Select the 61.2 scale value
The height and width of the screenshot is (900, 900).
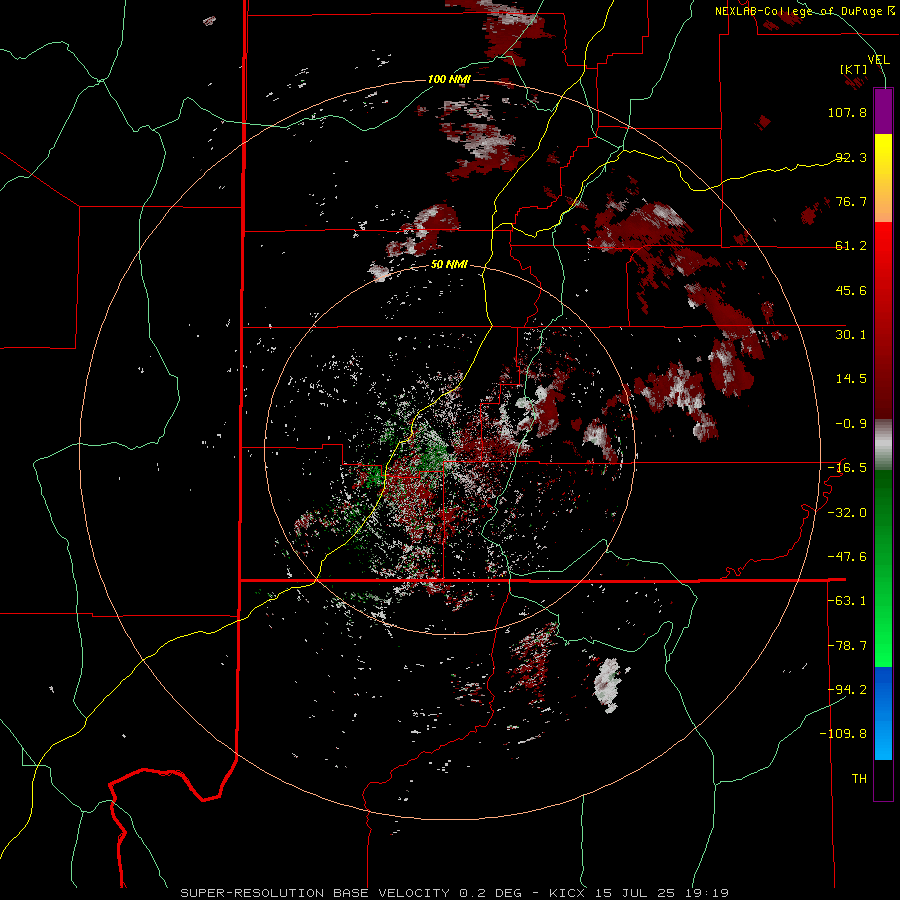[x=851, y=246]
